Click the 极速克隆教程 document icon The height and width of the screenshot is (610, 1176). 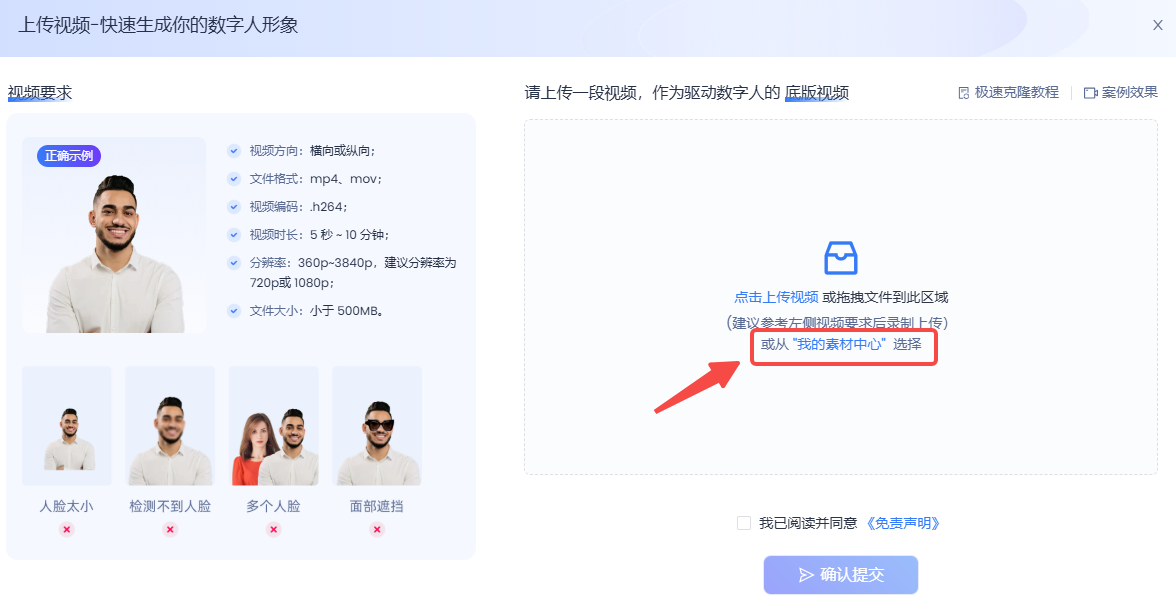coord(964,93)
